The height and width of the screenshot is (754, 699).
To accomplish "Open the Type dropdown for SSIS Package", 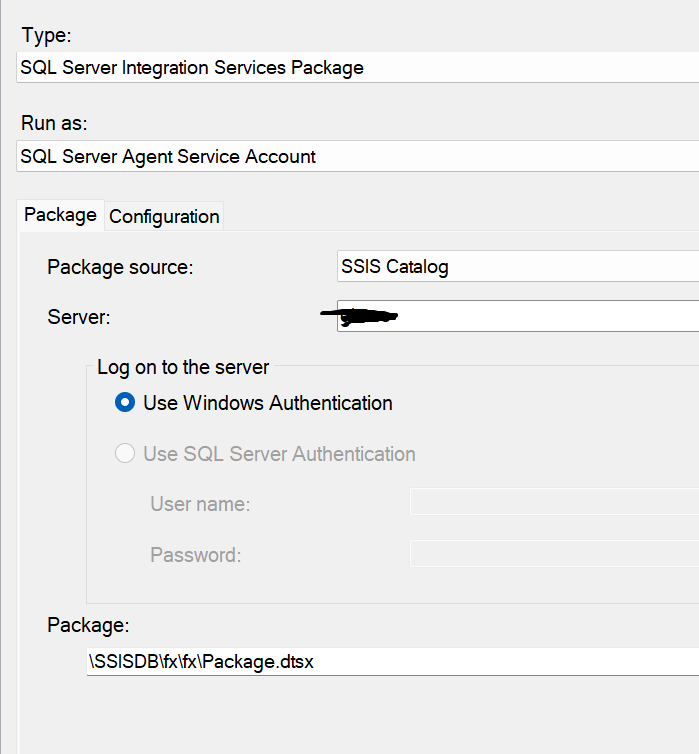I will pos(358,67).
